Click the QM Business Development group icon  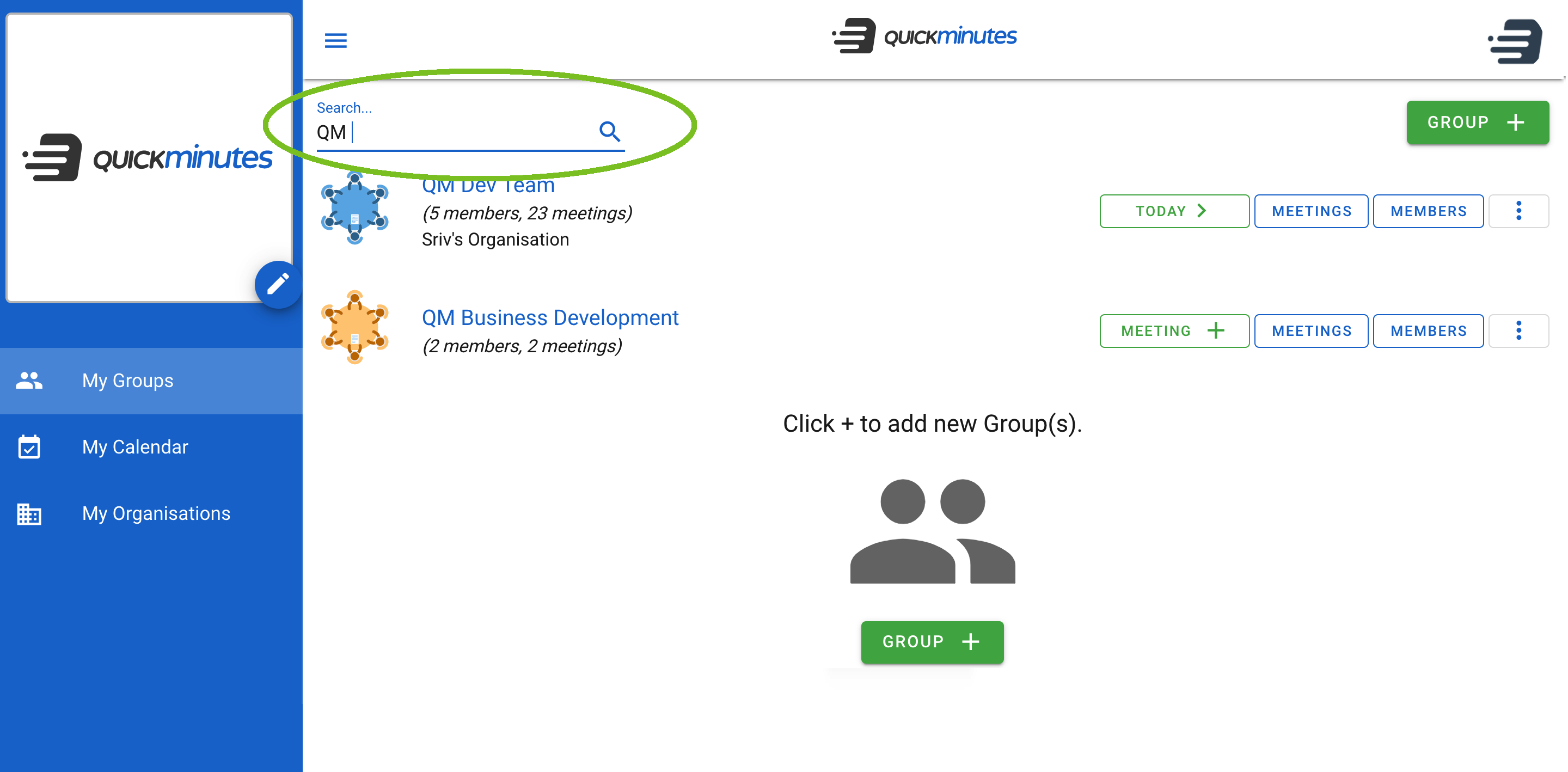[355, 328]
